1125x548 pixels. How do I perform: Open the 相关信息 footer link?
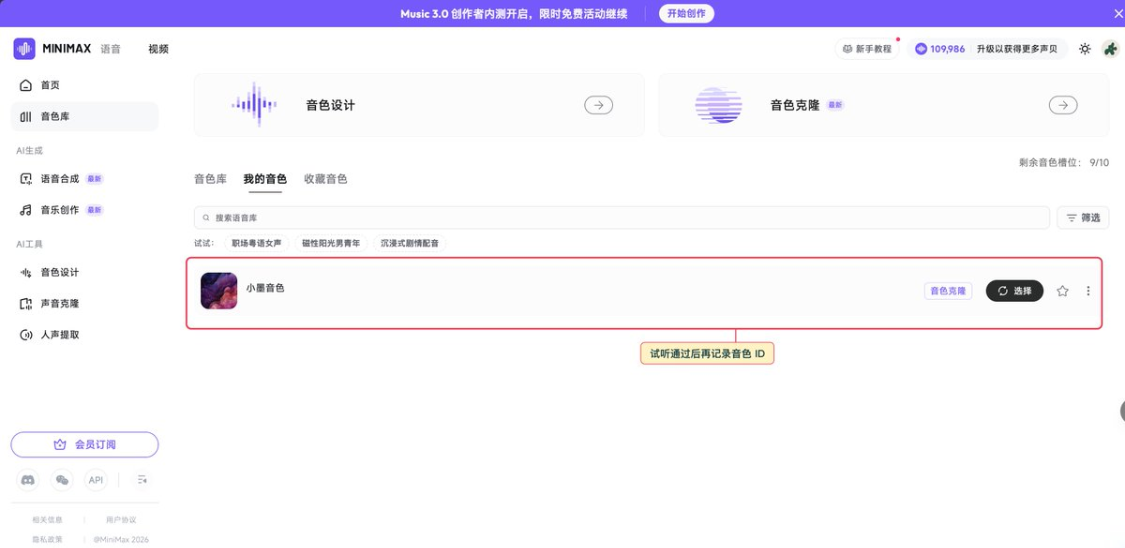tap(47, 520)
